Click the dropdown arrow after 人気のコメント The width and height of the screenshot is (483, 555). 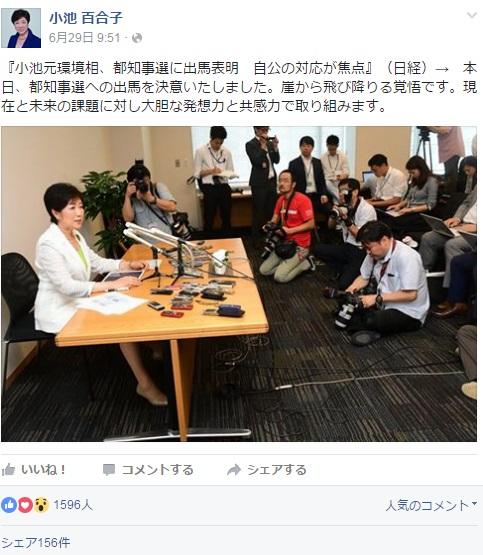[474, 504]
